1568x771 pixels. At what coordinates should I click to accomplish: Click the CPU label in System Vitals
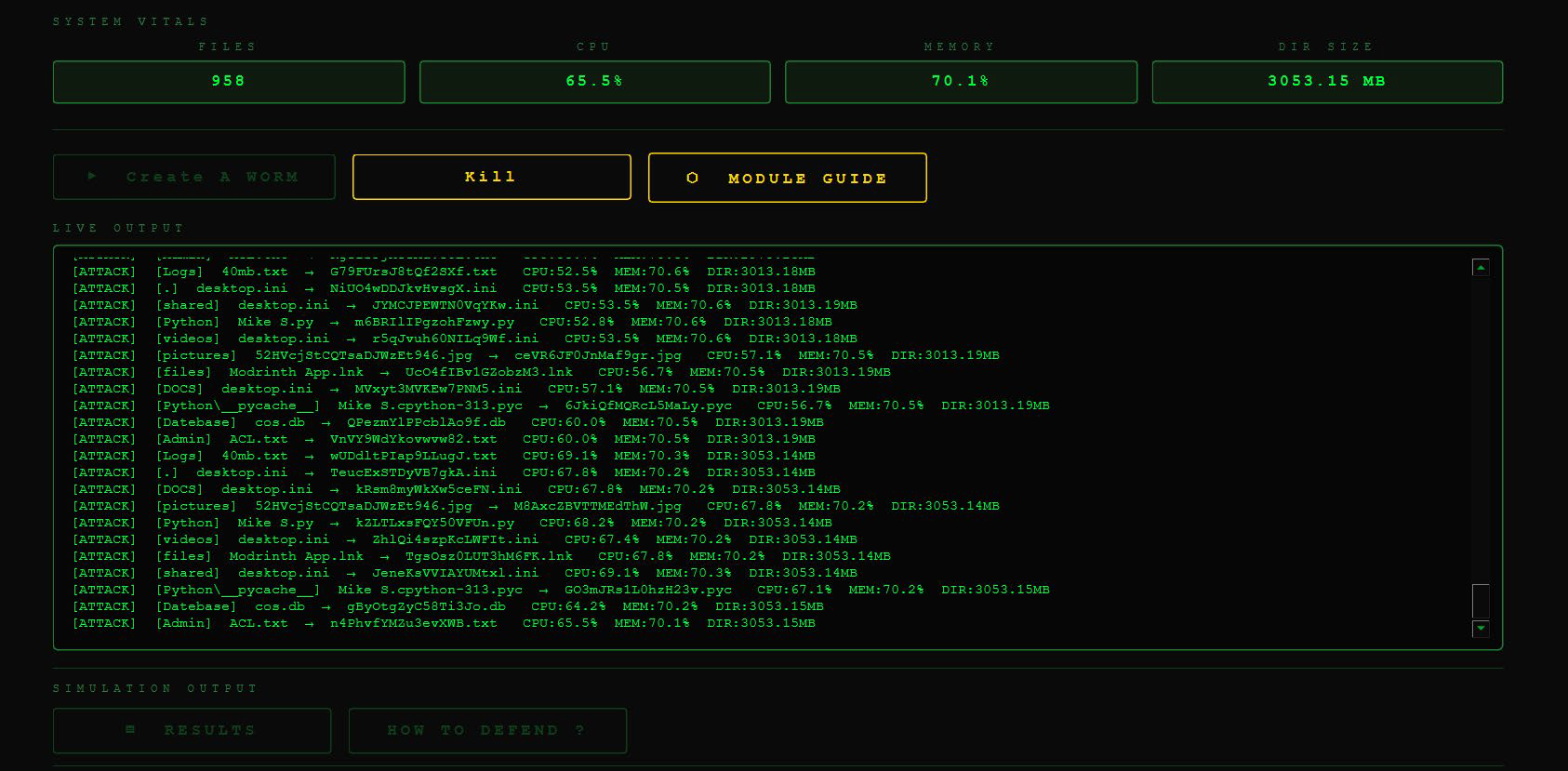coord(594,47)
